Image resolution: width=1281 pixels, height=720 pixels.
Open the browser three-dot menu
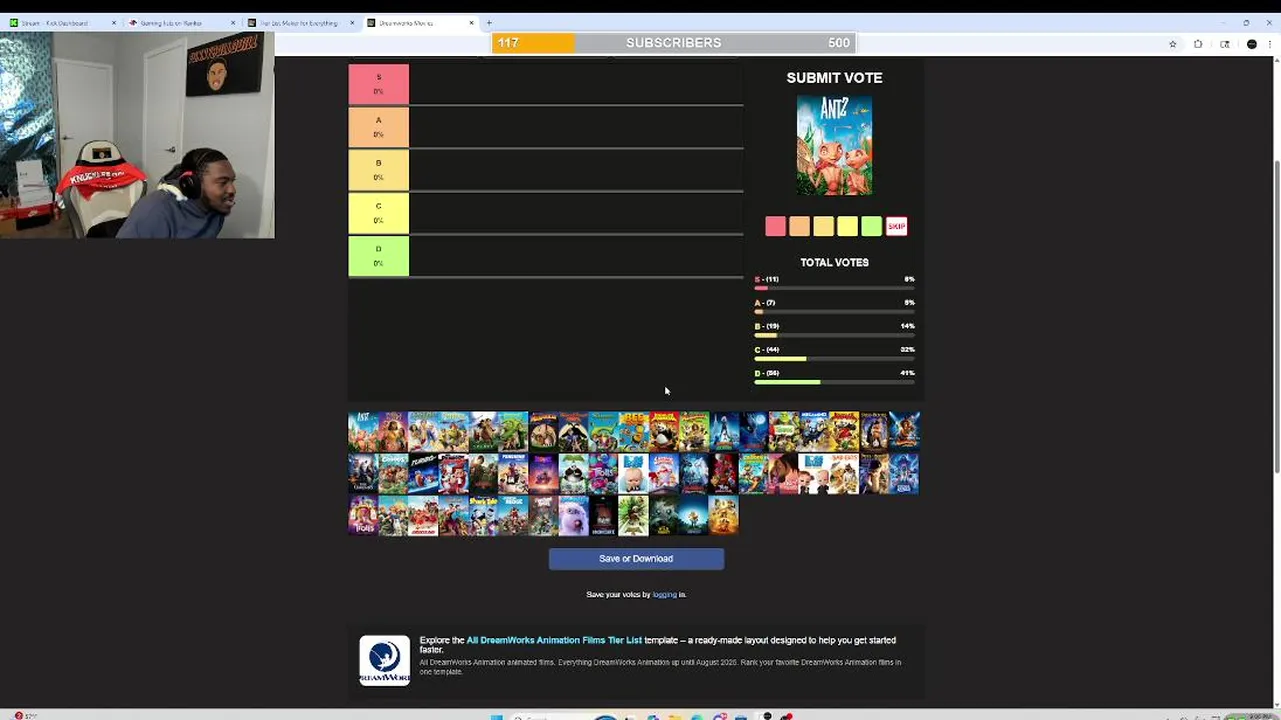coord(1270,44)
